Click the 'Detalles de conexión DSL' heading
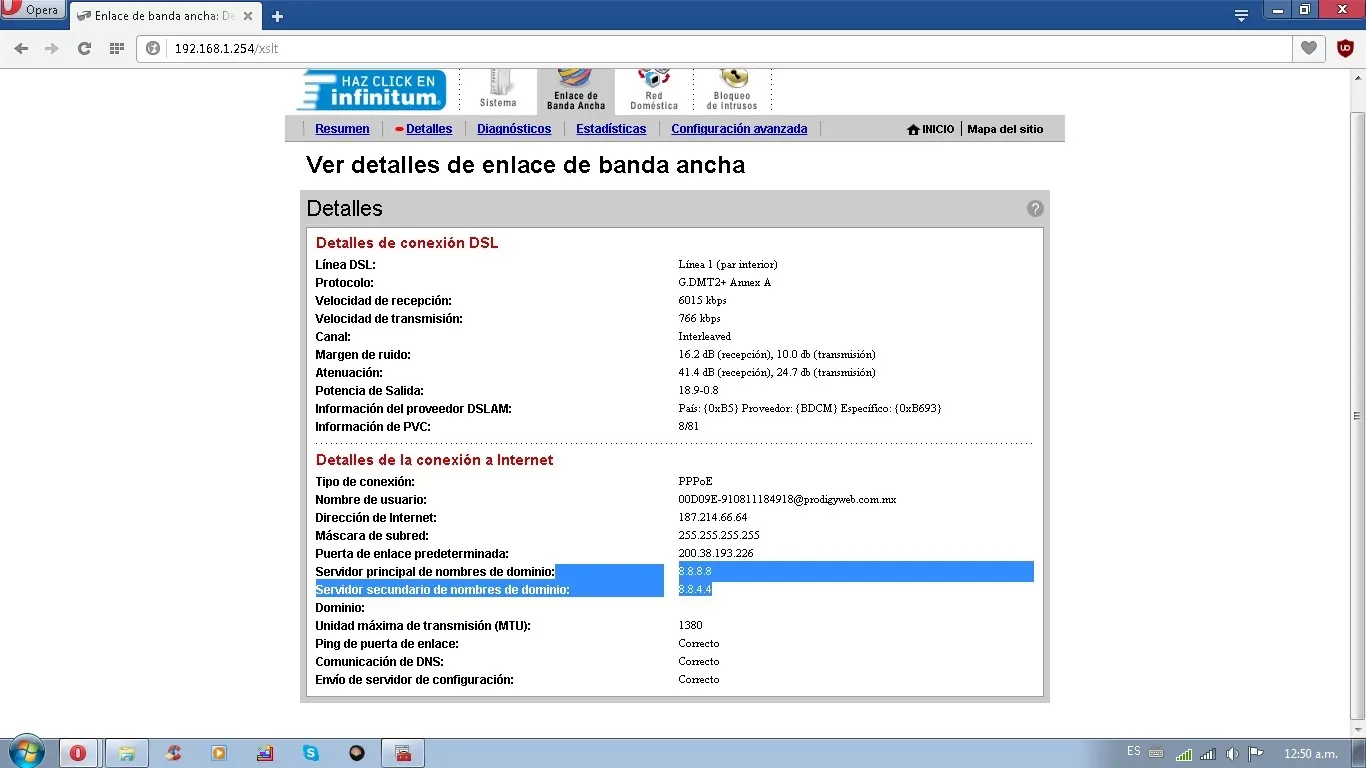This screenshot has width=1366, height=768. pos(406,243)
